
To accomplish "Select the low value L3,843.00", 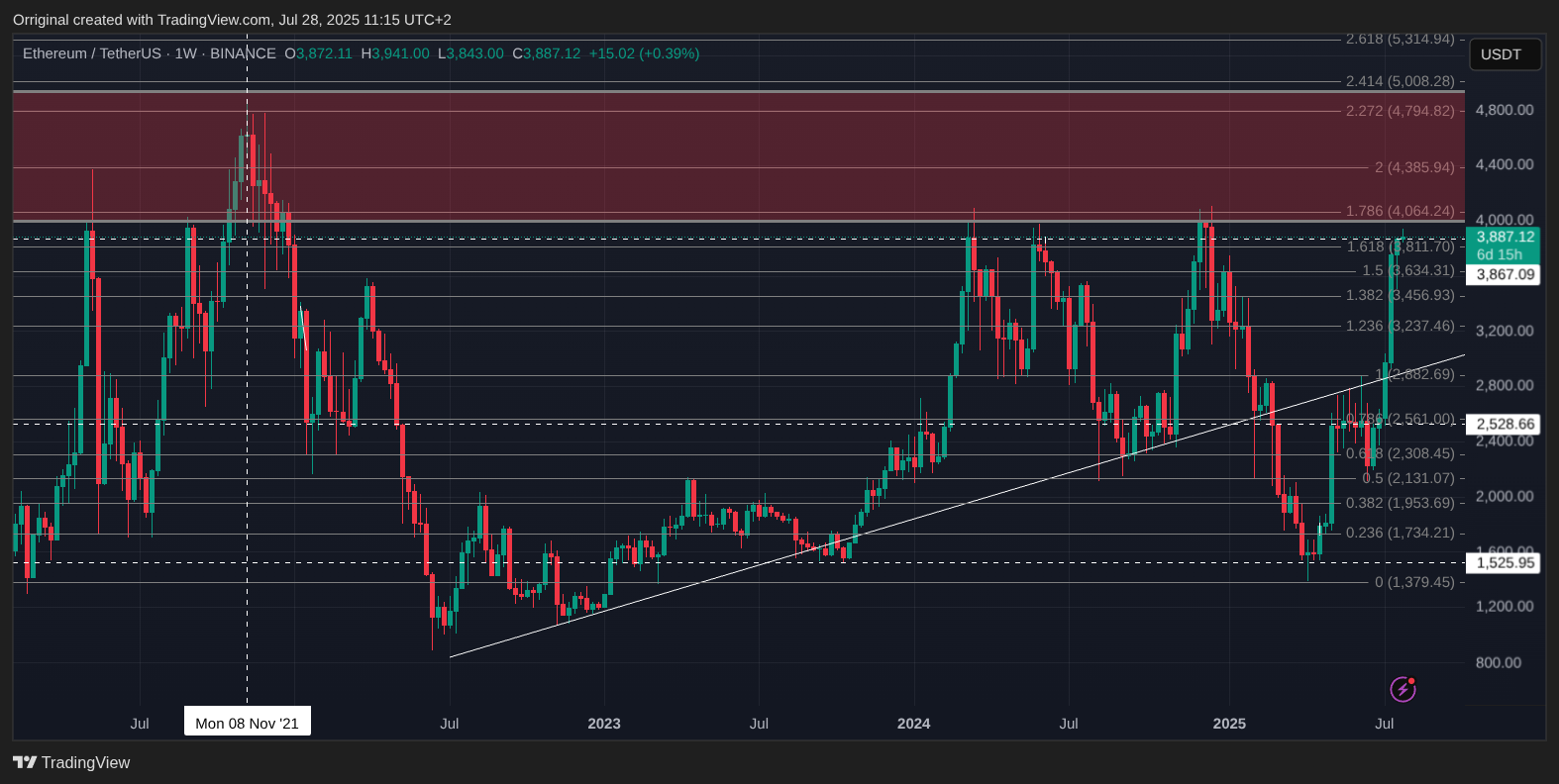I will [x=470, y=53].
